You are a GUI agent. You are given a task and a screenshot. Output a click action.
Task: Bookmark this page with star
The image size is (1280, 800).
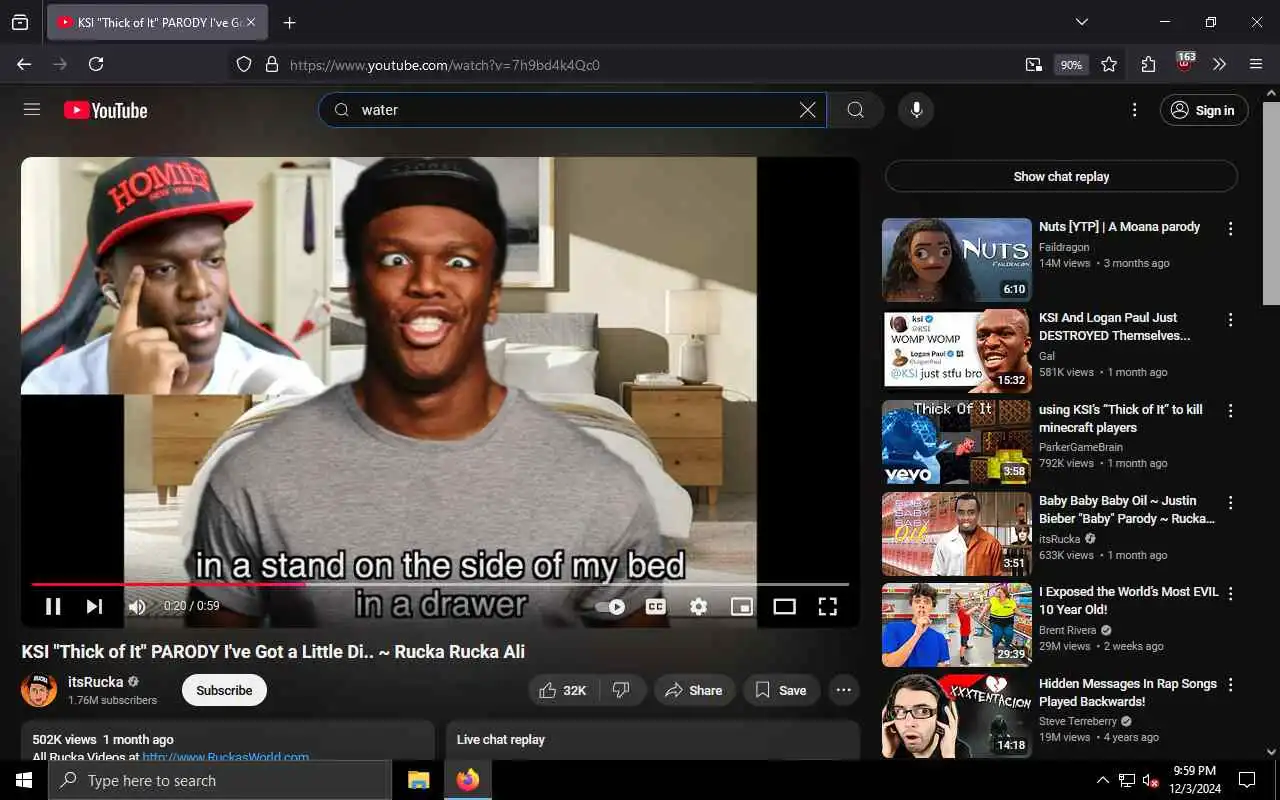tap(1109, 64)
